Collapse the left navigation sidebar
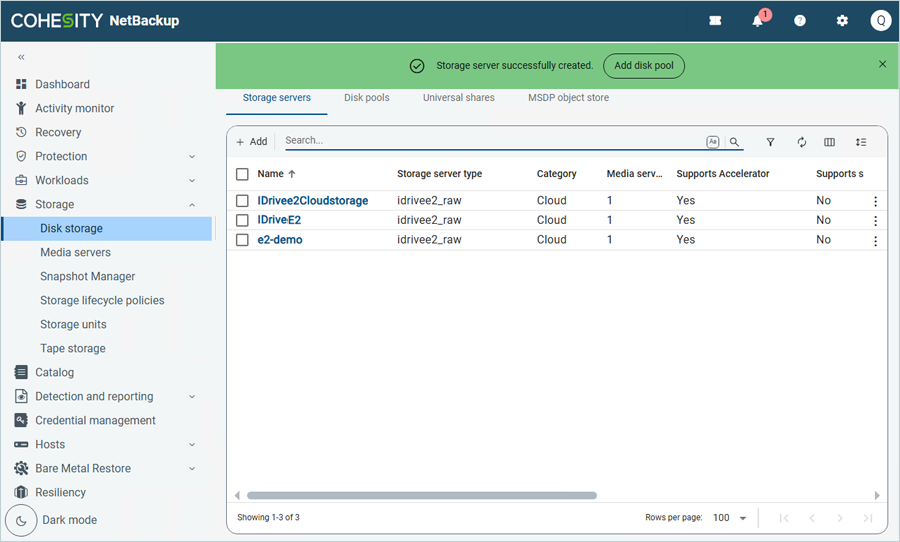Image resolution: width=900 pixels, height=542 pixels. tap(21, 57)
